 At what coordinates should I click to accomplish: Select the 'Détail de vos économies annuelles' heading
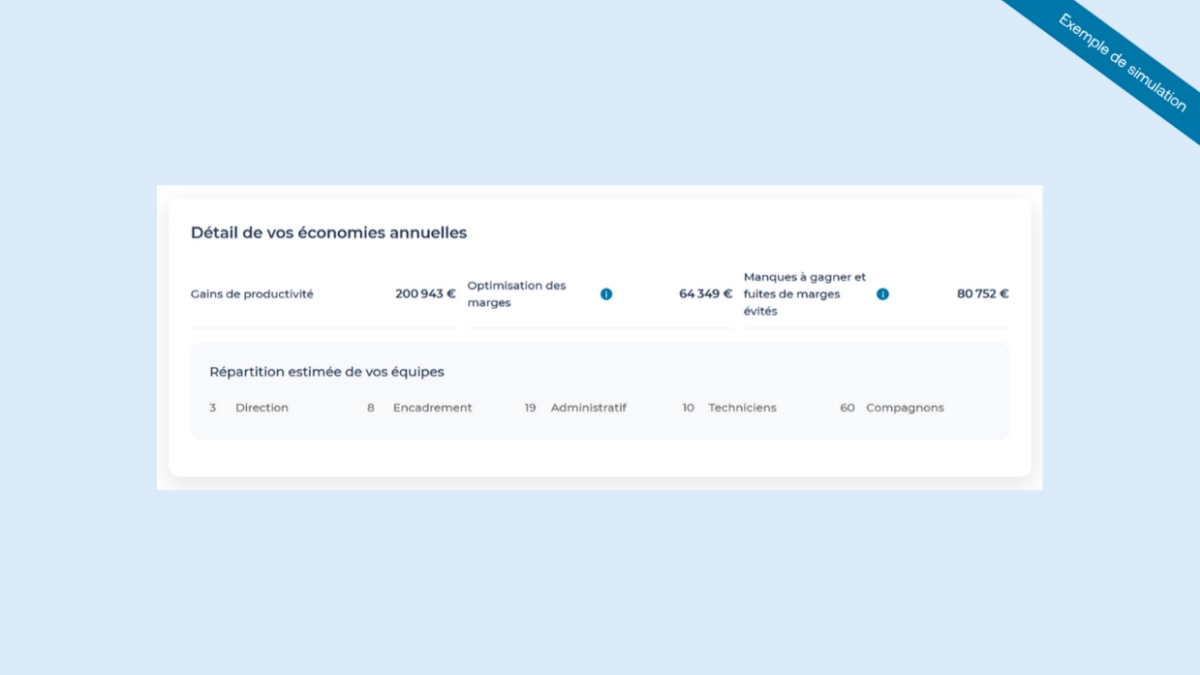329,233
